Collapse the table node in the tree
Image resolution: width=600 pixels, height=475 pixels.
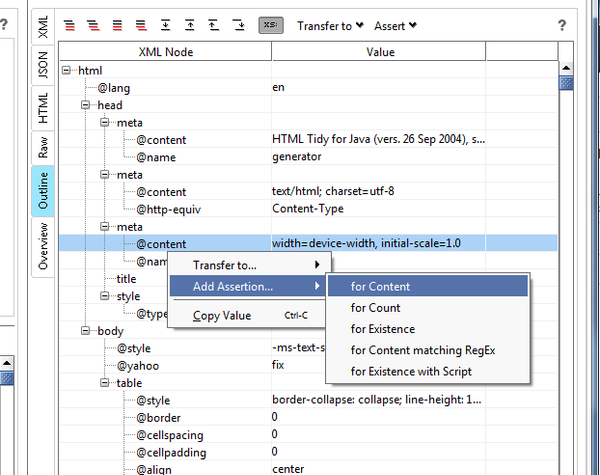coord(106,383)
